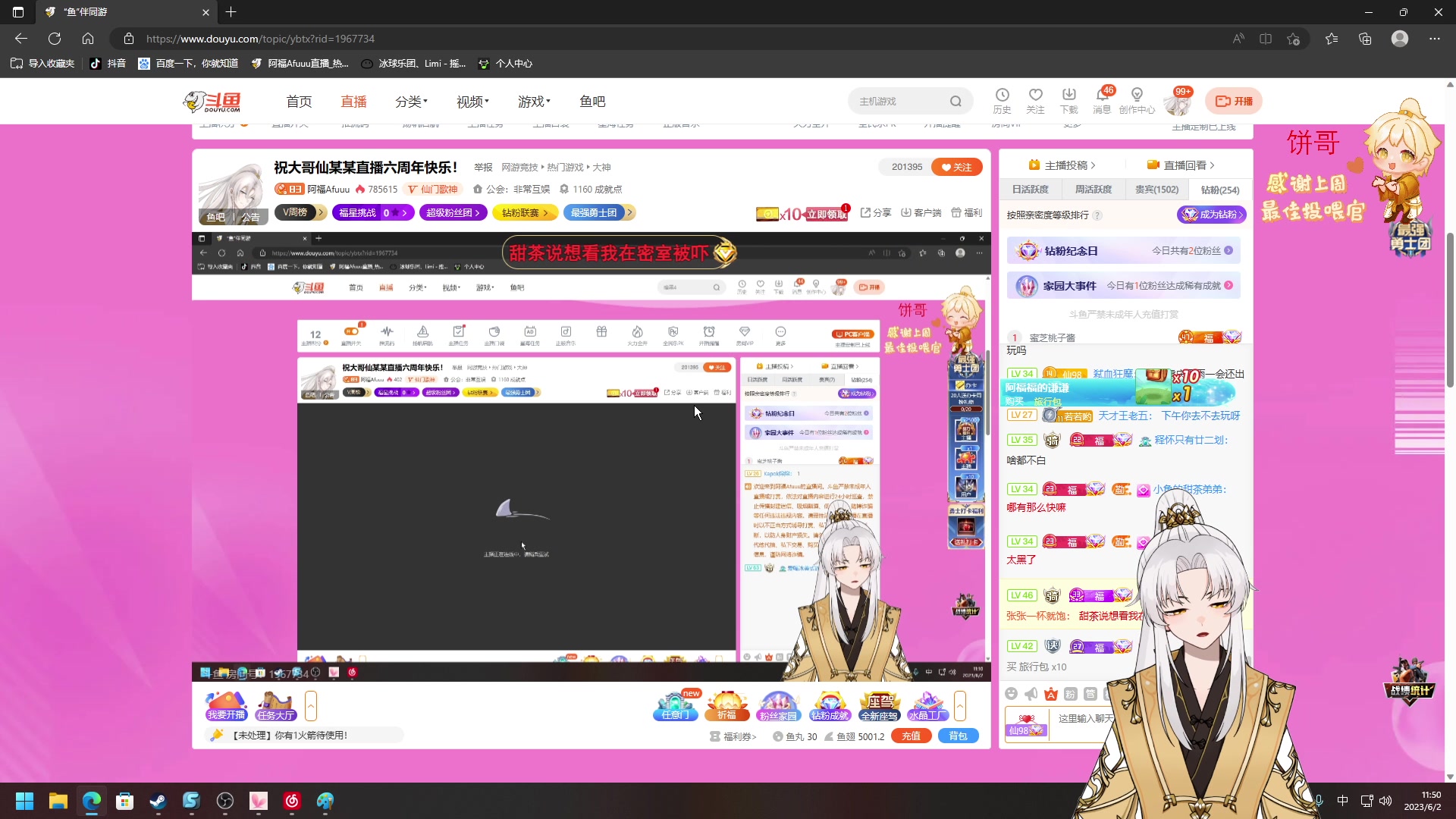Screen dimensions: 1456x819
Task: Open the emoji picker in chat
Action: (x=1011, y=693)
